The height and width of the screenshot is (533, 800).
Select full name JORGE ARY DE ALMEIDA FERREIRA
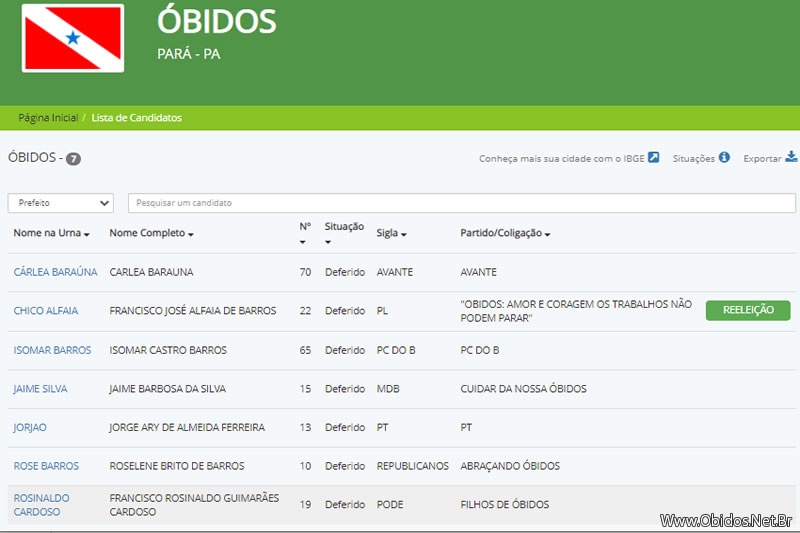click(187, 428)
